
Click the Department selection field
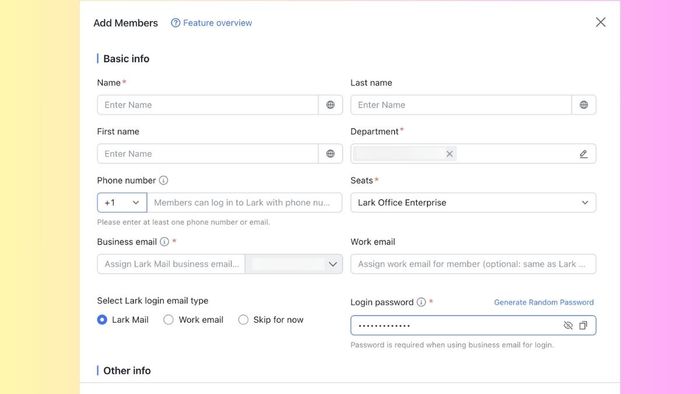tap(473, 153)
